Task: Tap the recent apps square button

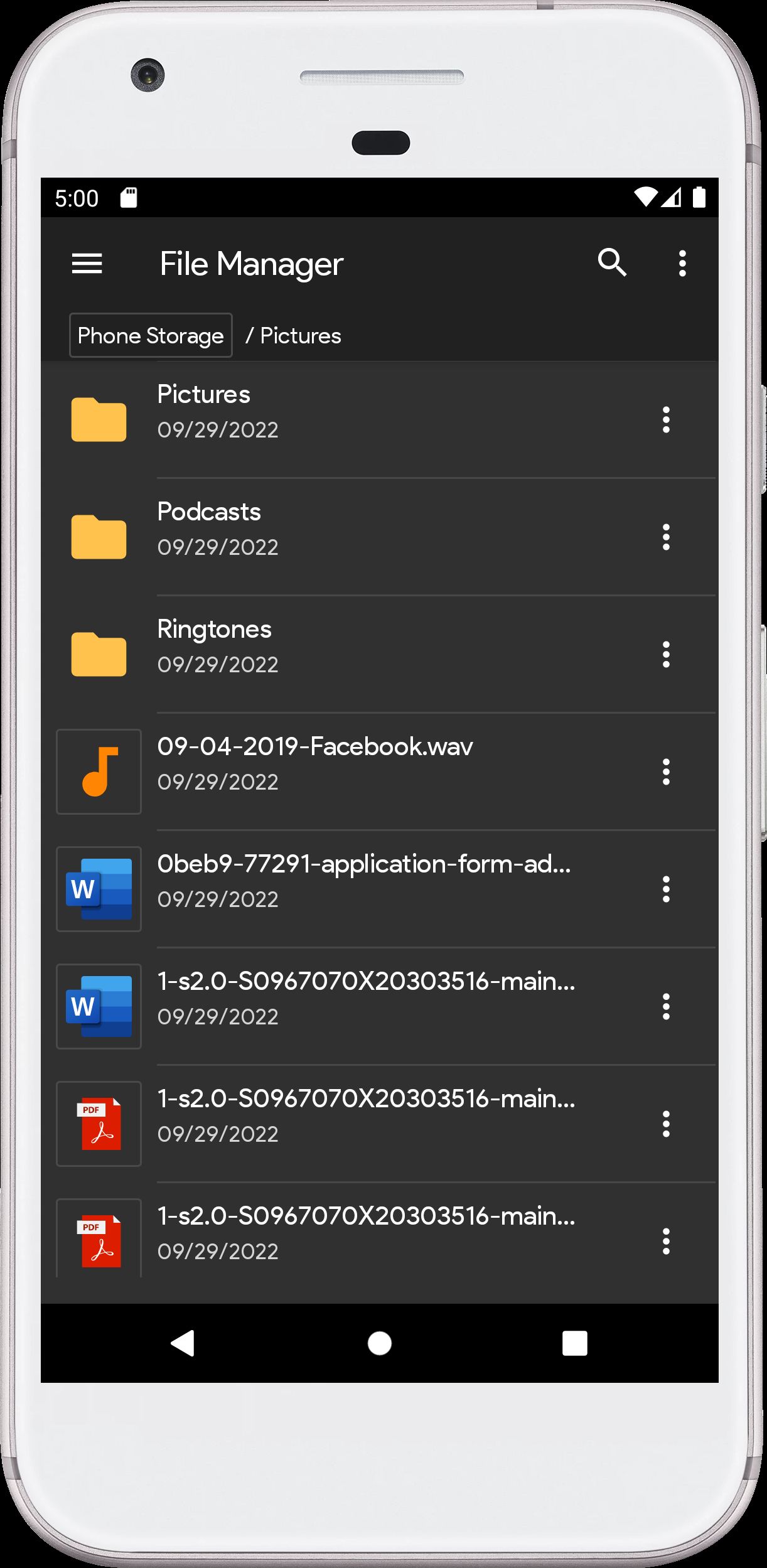Action: click(574, 1343)
